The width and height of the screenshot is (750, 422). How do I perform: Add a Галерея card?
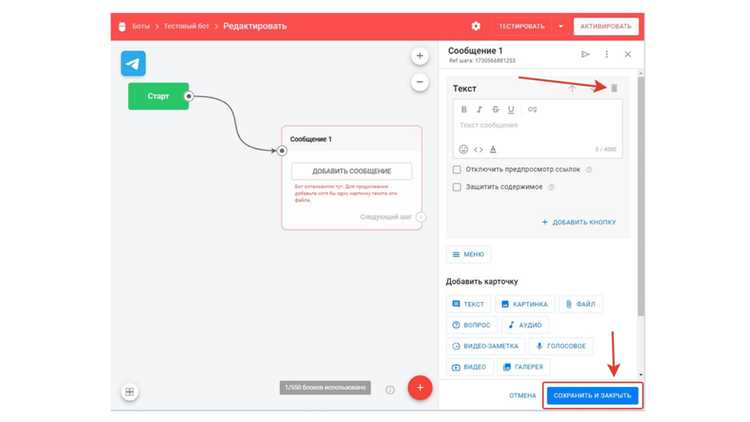[x=523, y=367]
